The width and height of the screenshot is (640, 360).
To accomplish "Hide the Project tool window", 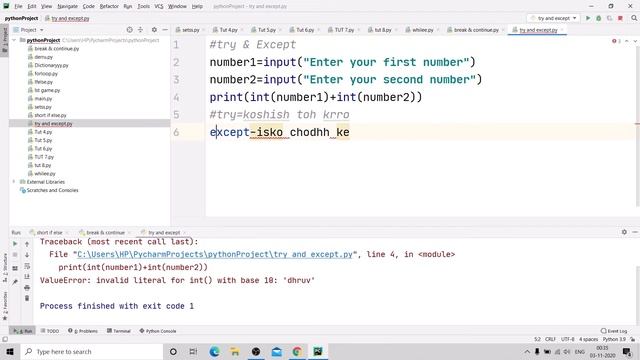I will coord(165,30).
